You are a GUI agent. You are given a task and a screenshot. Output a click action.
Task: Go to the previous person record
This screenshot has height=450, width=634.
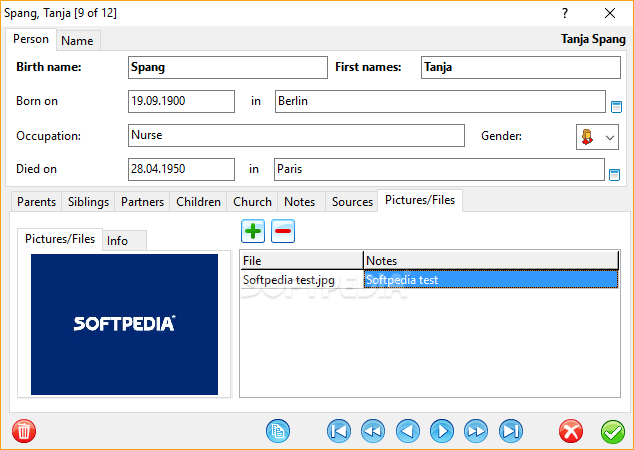[408, 431]
